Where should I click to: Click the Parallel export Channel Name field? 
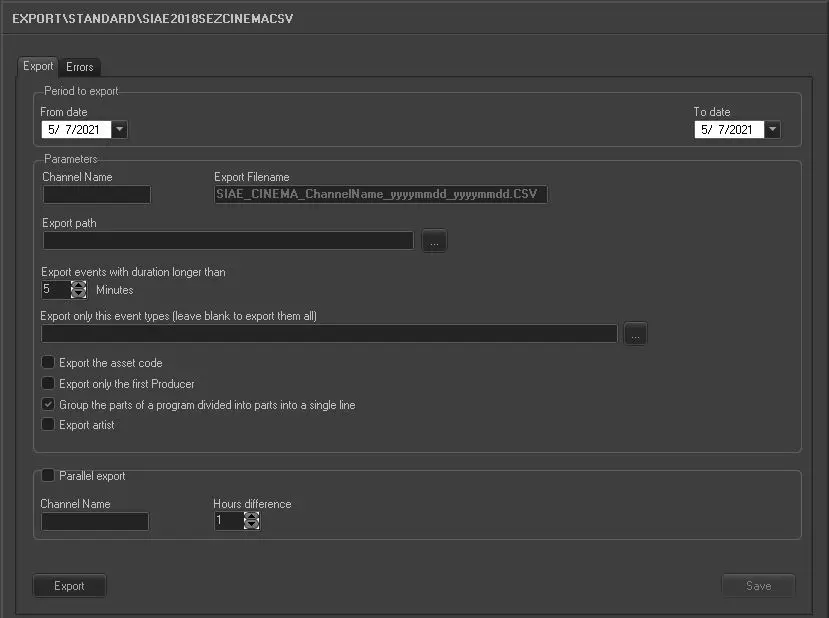(x=94, y=522)
